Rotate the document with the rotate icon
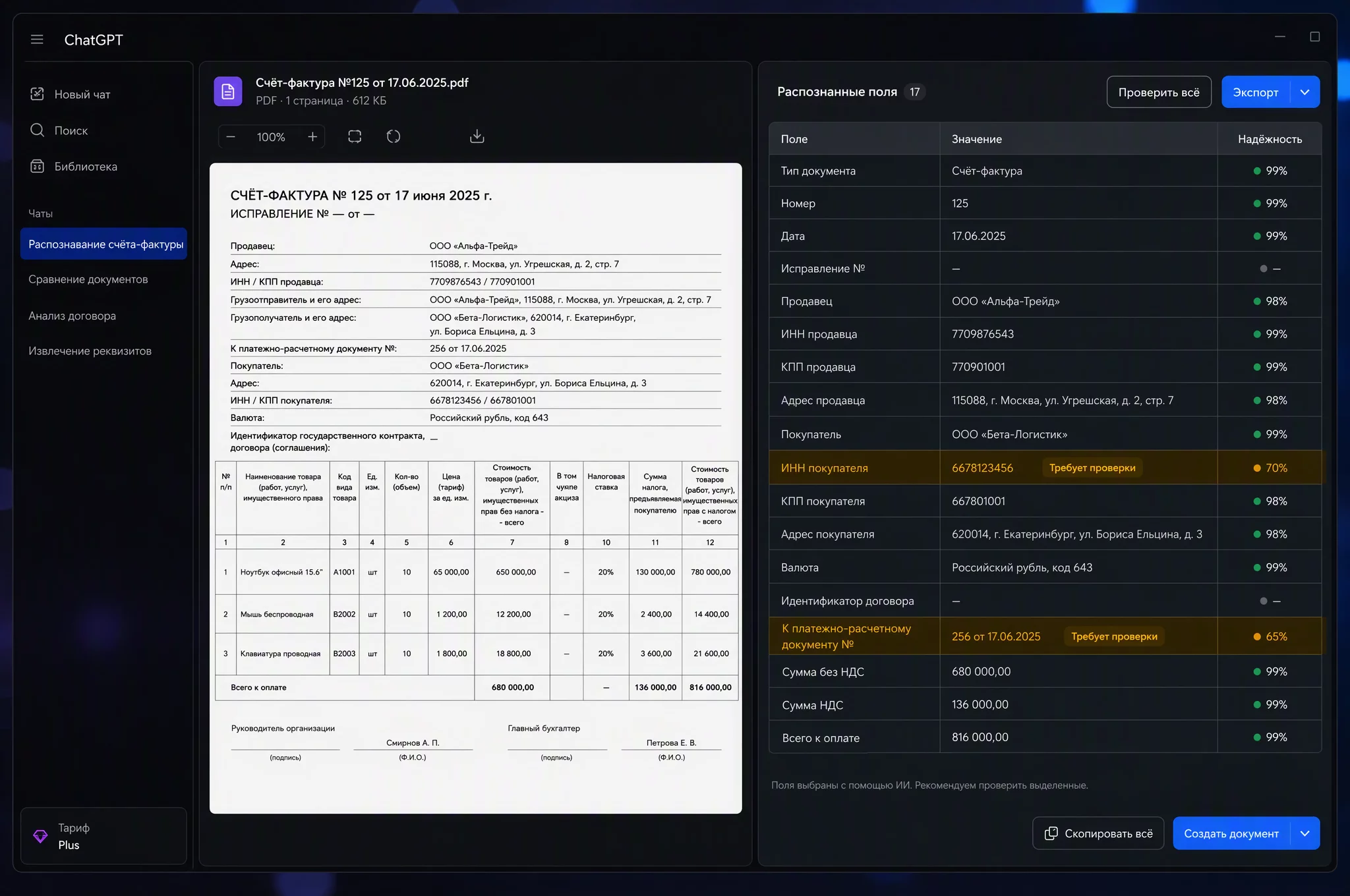 click(394, 136)
